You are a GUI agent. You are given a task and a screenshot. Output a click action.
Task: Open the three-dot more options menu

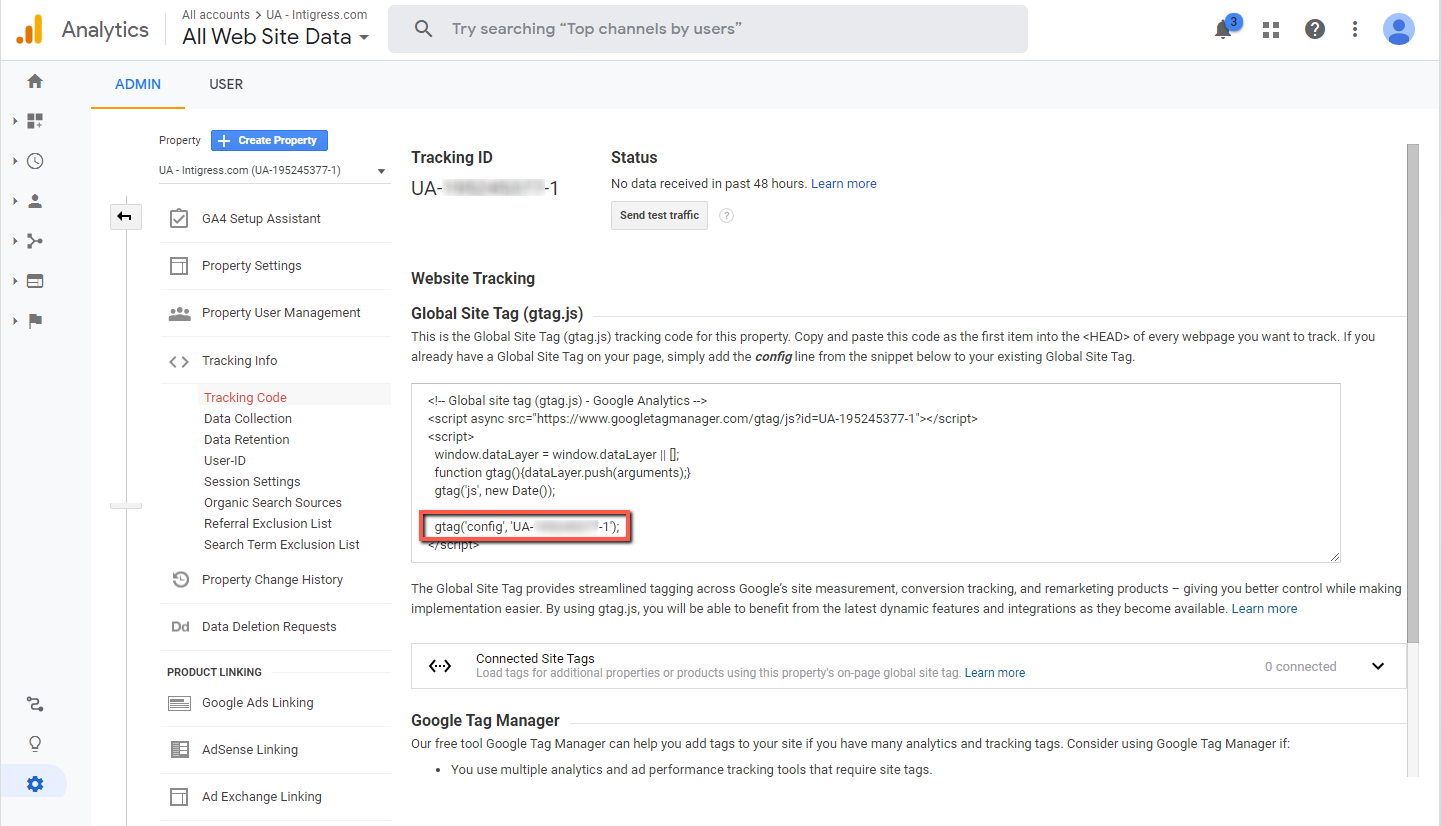(x=1355, y=30)
